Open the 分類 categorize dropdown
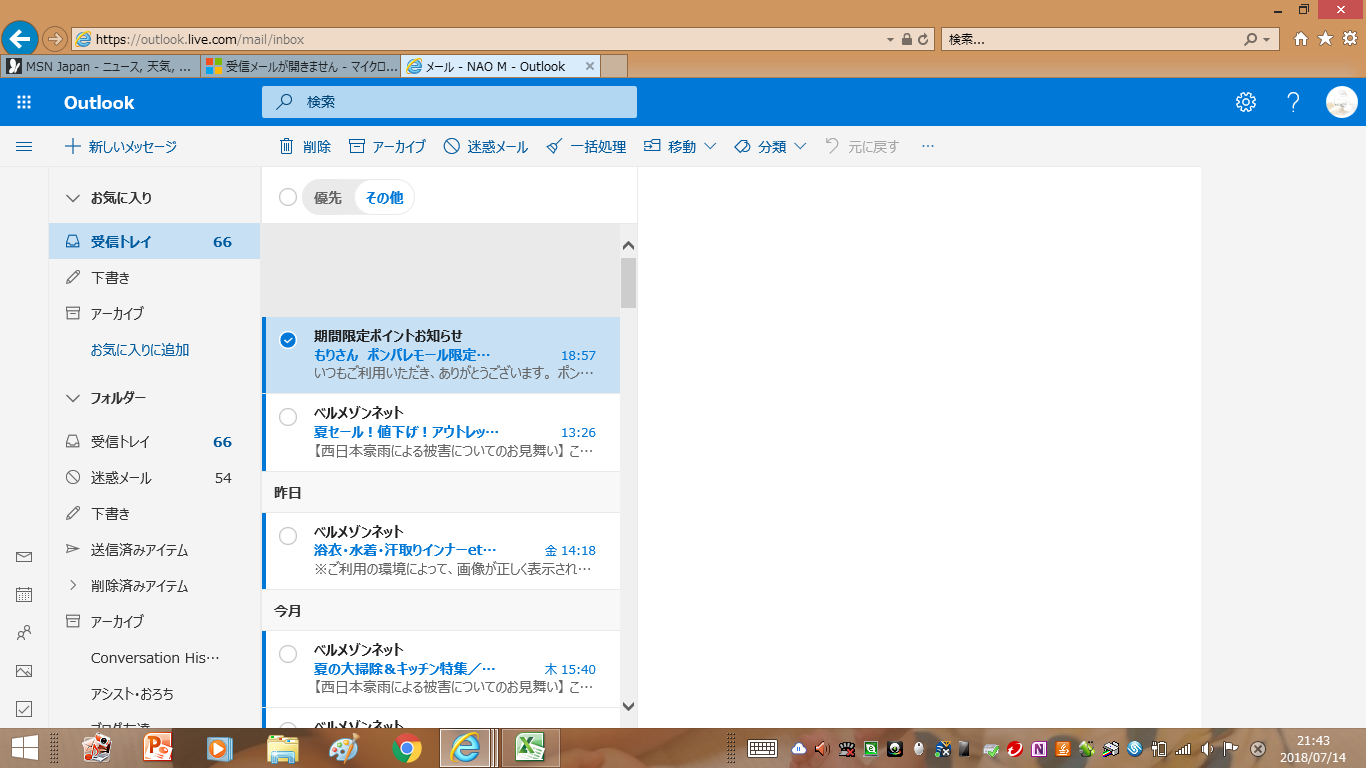Image resolution: width=1366 pixels, height=768 pixels. click(770, 146)
